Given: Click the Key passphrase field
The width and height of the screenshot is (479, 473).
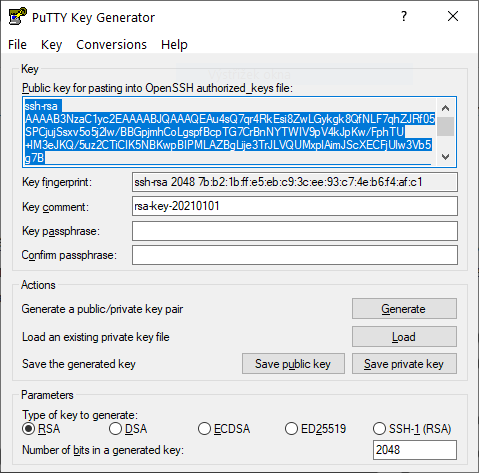Looking at the screenshot, I should click(295, 231).
